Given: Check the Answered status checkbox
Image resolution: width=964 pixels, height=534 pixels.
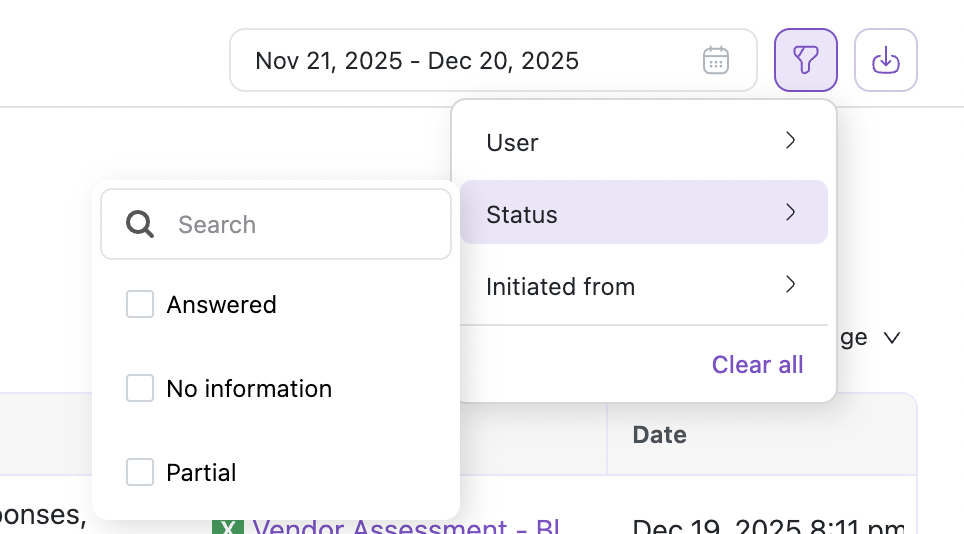Looking at the screenshot, I should 140,305.
